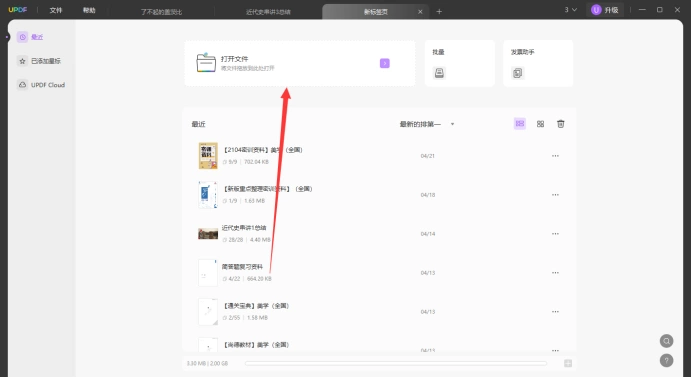Image resolution: width=691 pixels, height=378 pixels.
Task: Open the 帮助 menu
Action: (x=89, y=10)
